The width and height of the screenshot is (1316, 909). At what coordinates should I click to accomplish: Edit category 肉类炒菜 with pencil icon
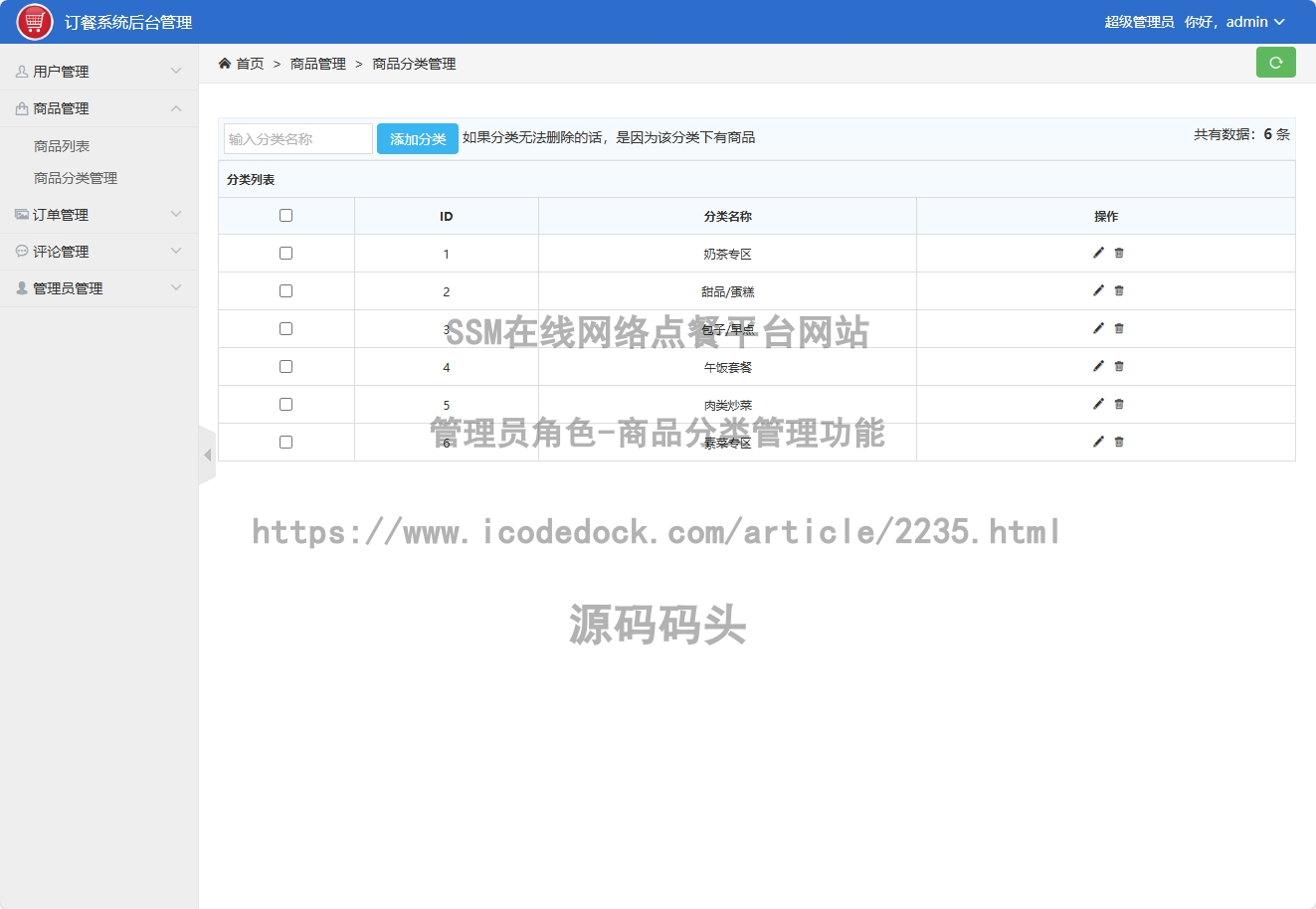1098,404
